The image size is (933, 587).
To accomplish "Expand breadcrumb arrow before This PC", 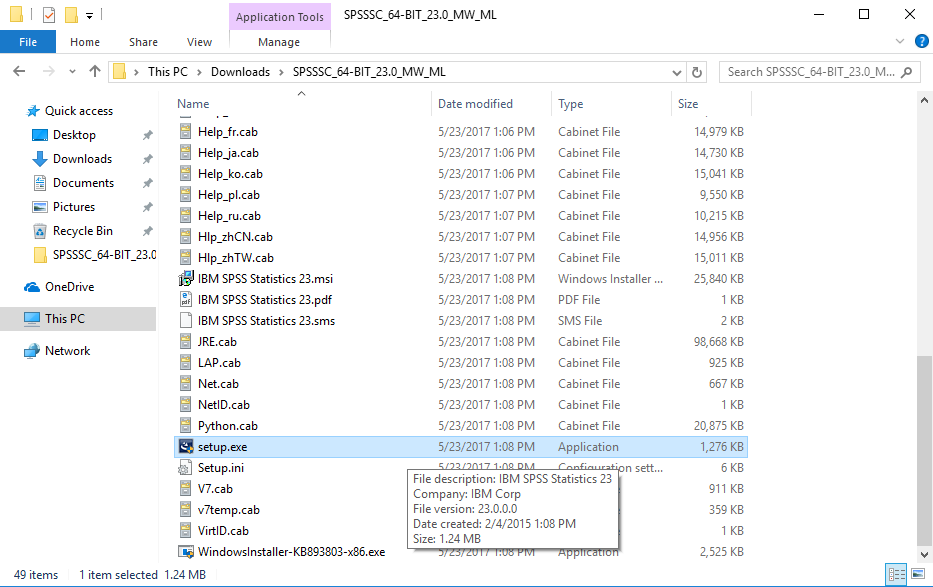I will 136,72.
